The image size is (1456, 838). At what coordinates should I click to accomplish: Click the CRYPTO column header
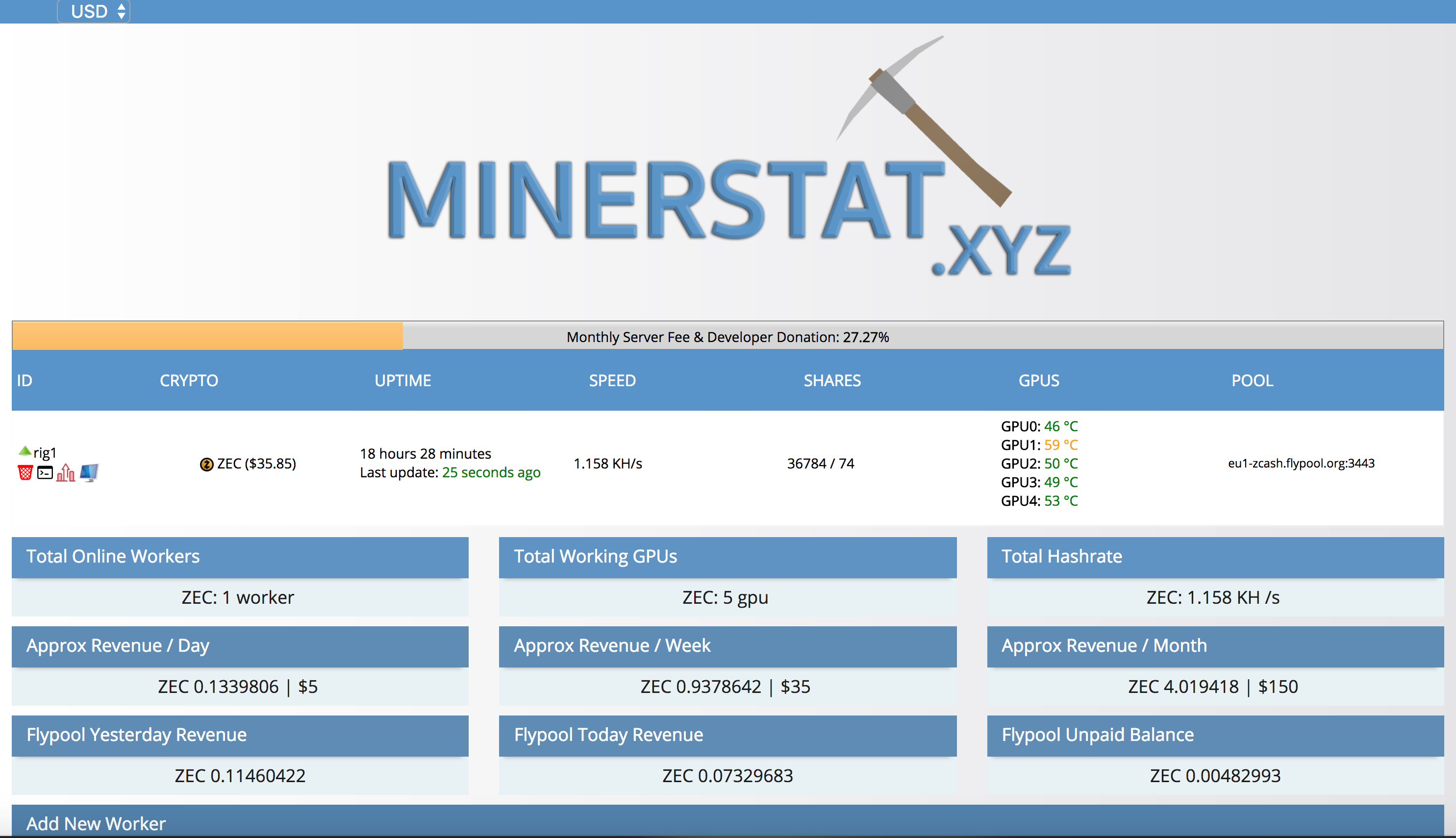tap(189, 380)
